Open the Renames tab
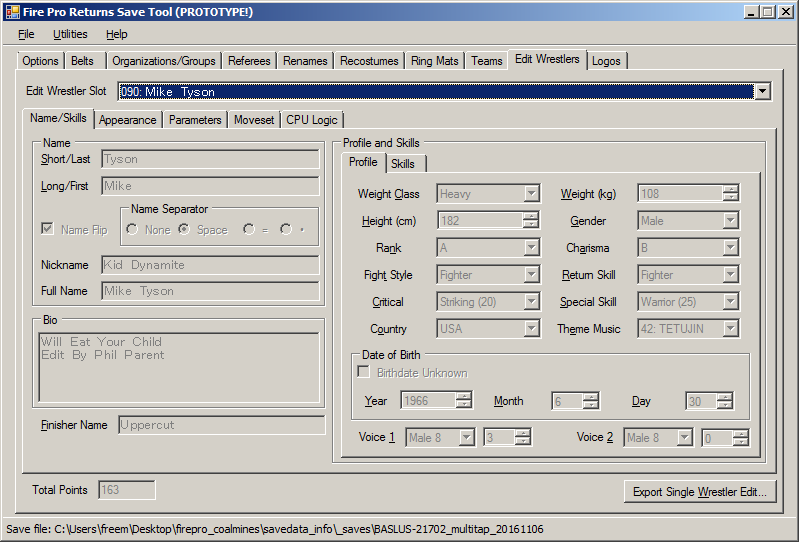This screenshot has width=799, height=542. (x=305, y=61)
